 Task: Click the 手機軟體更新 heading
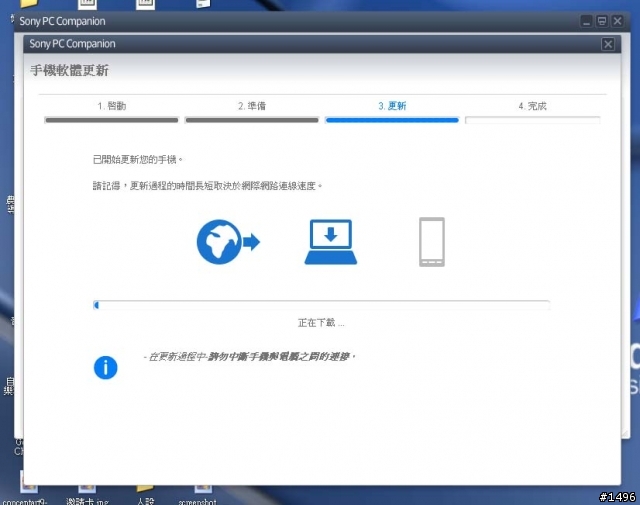click(x=69, y=70)
